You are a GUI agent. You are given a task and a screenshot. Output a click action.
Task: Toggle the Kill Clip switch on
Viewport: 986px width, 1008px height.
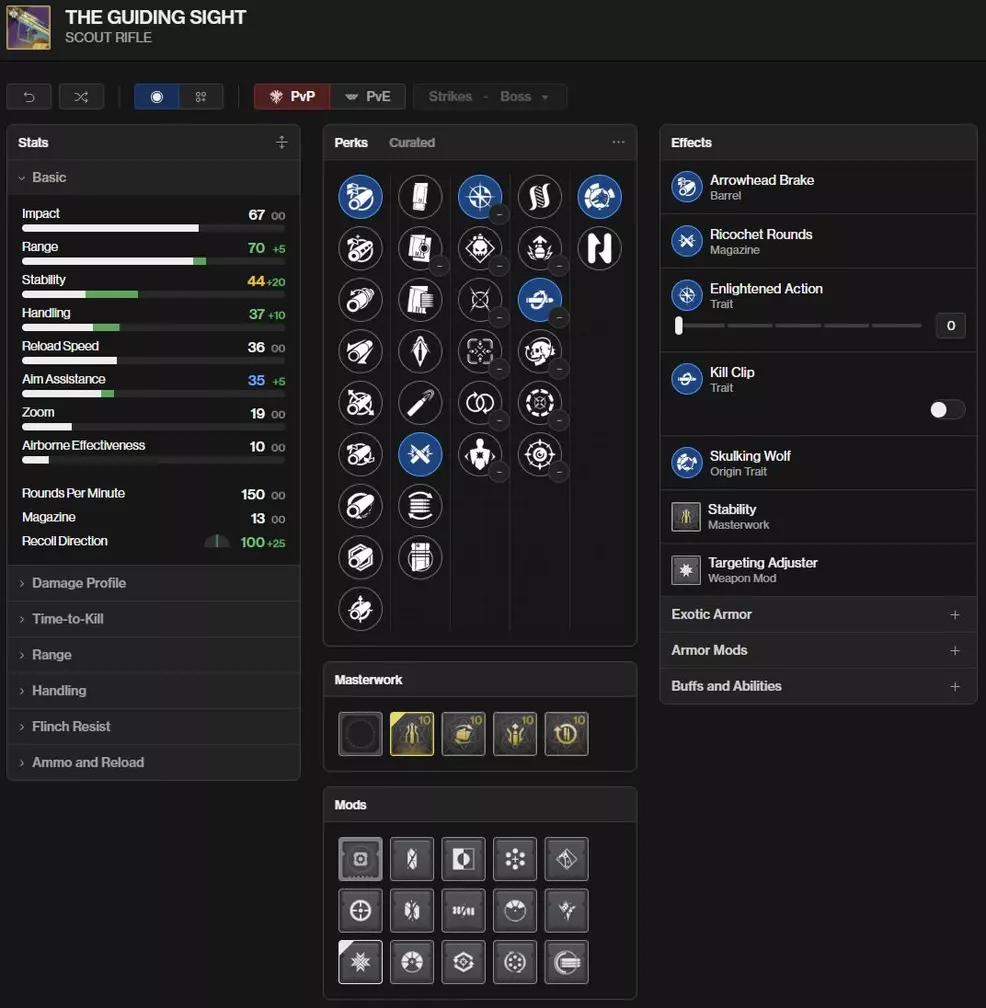click(946, 410)
